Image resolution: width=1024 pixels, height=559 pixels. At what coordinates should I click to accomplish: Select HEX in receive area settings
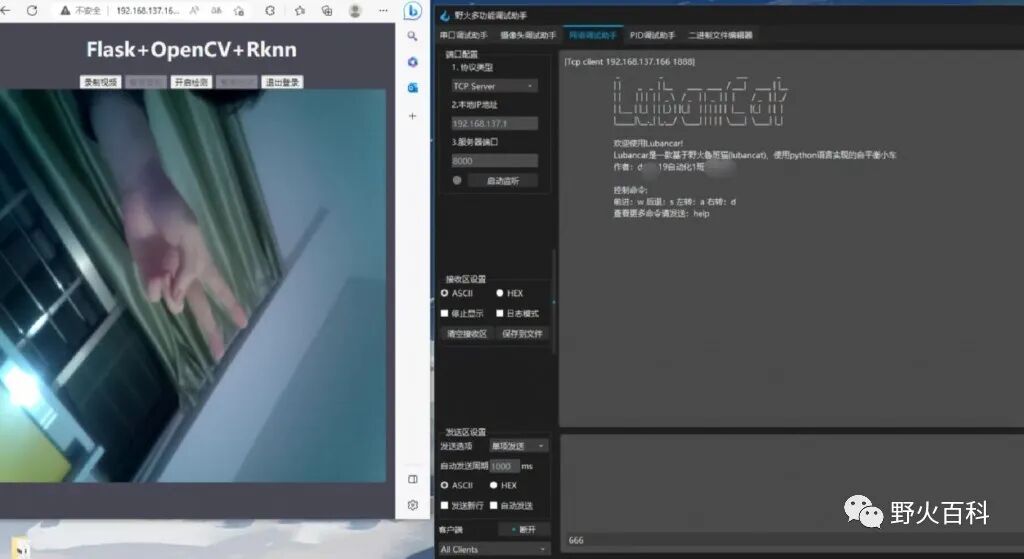tap(510, 293)
